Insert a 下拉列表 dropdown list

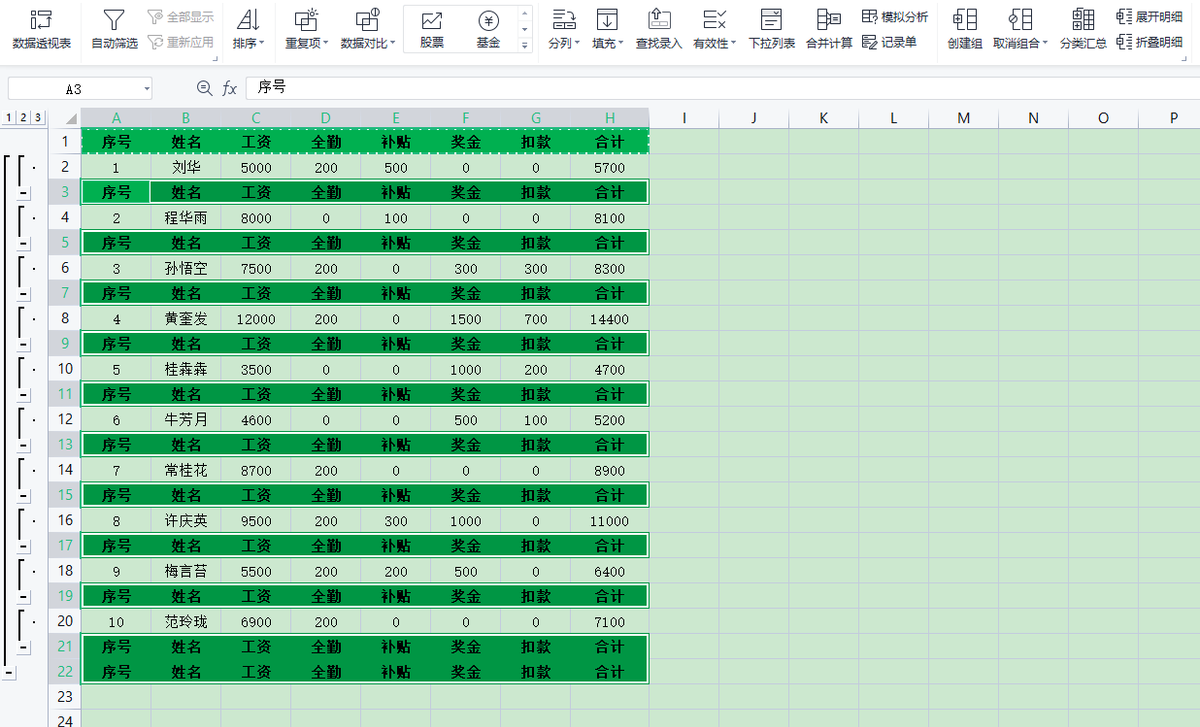pos(772,30)
